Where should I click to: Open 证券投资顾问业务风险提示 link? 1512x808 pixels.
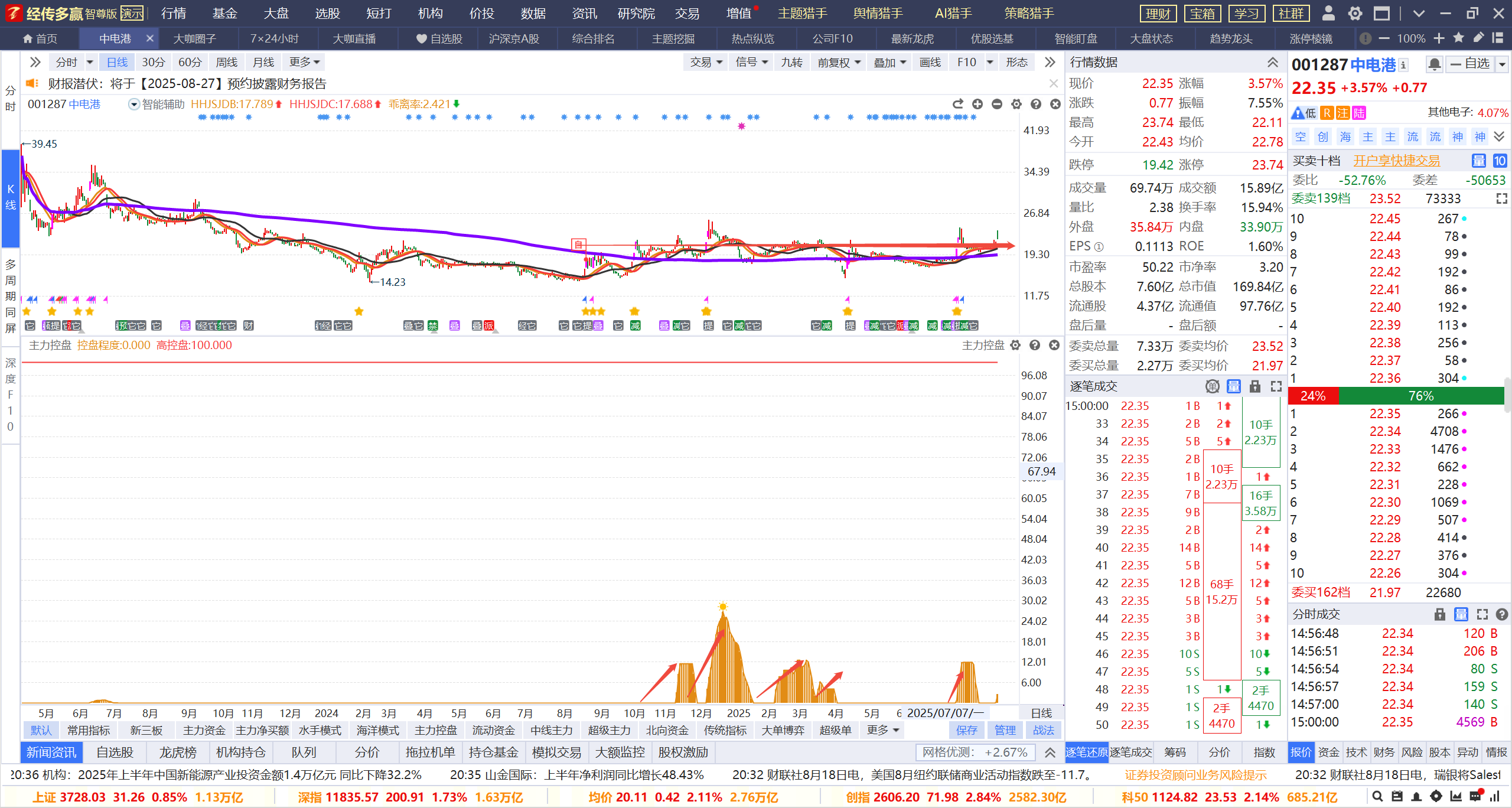[1196, 775]
